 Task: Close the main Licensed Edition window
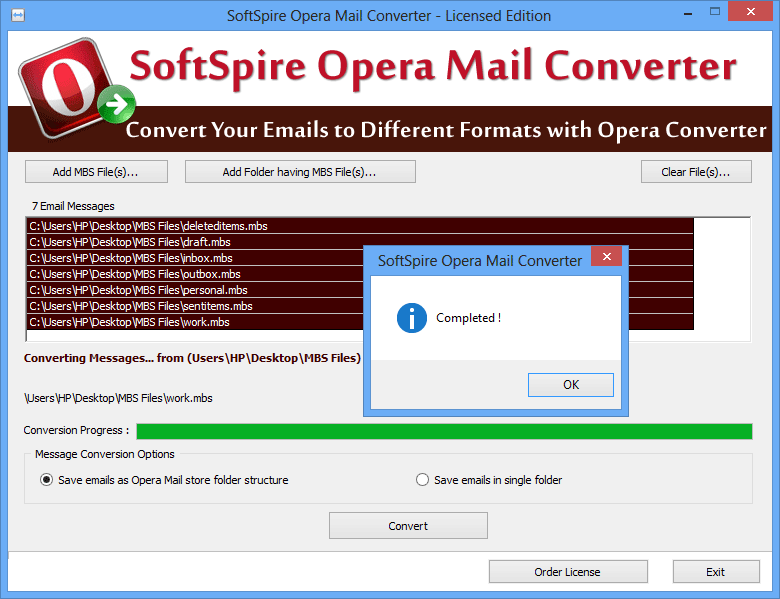tap(751, 11)
